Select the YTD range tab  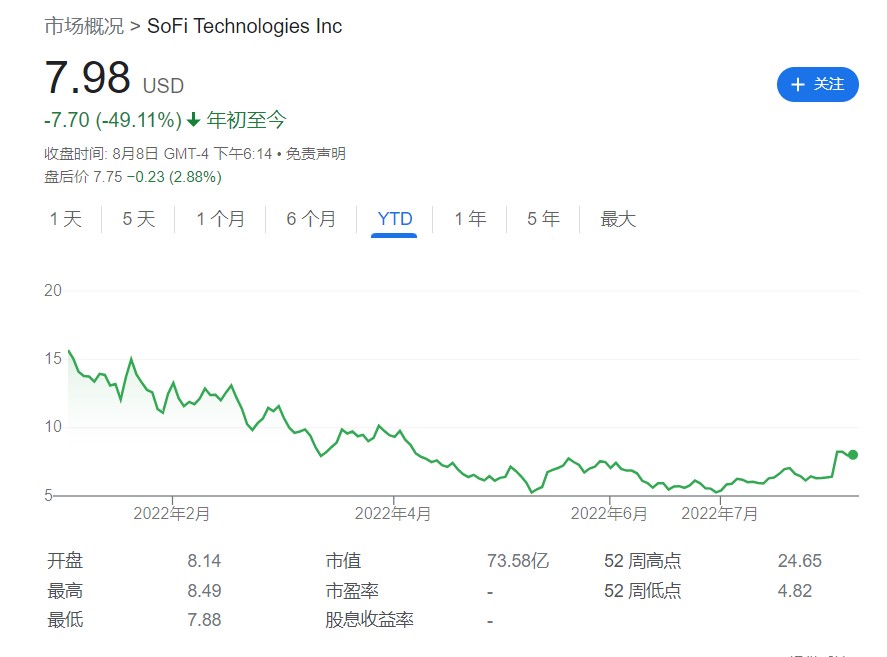click(394, 219)
